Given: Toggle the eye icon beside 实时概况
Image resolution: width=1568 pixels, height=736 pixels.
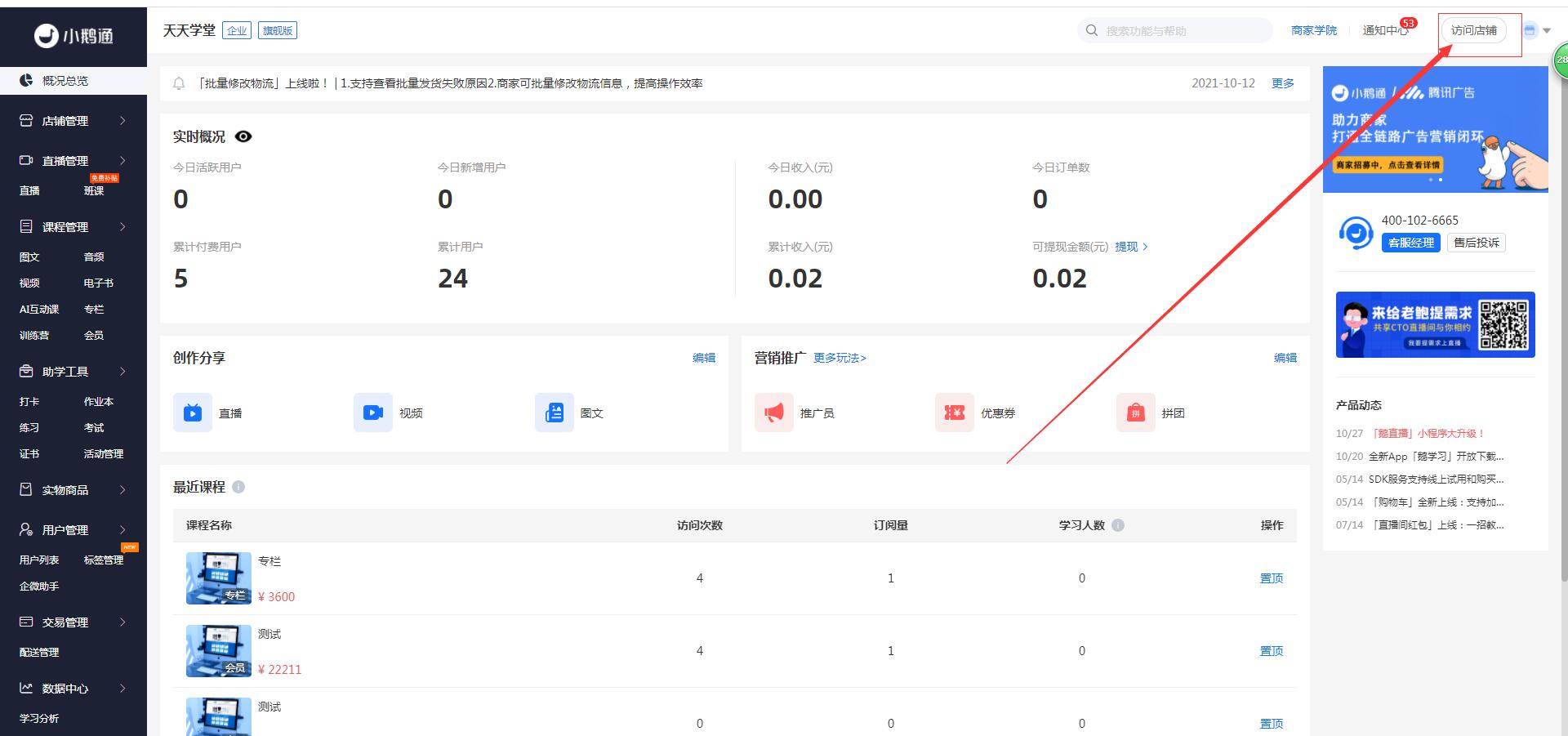Looking at the screenshot, I should (x=243, y=136).
